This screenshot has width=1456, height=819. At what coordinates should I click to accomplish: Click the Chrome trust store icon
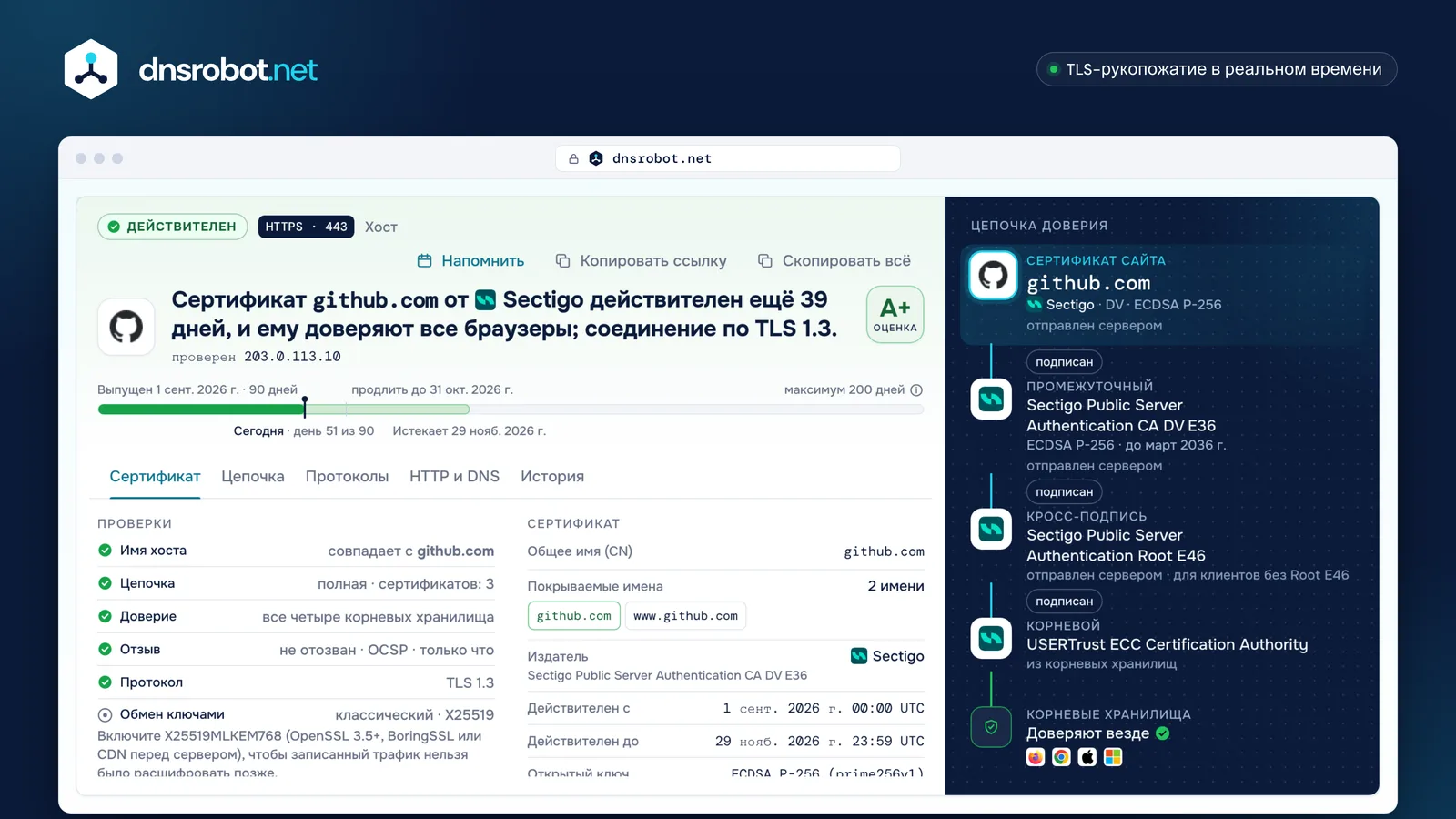point(1061,757)
